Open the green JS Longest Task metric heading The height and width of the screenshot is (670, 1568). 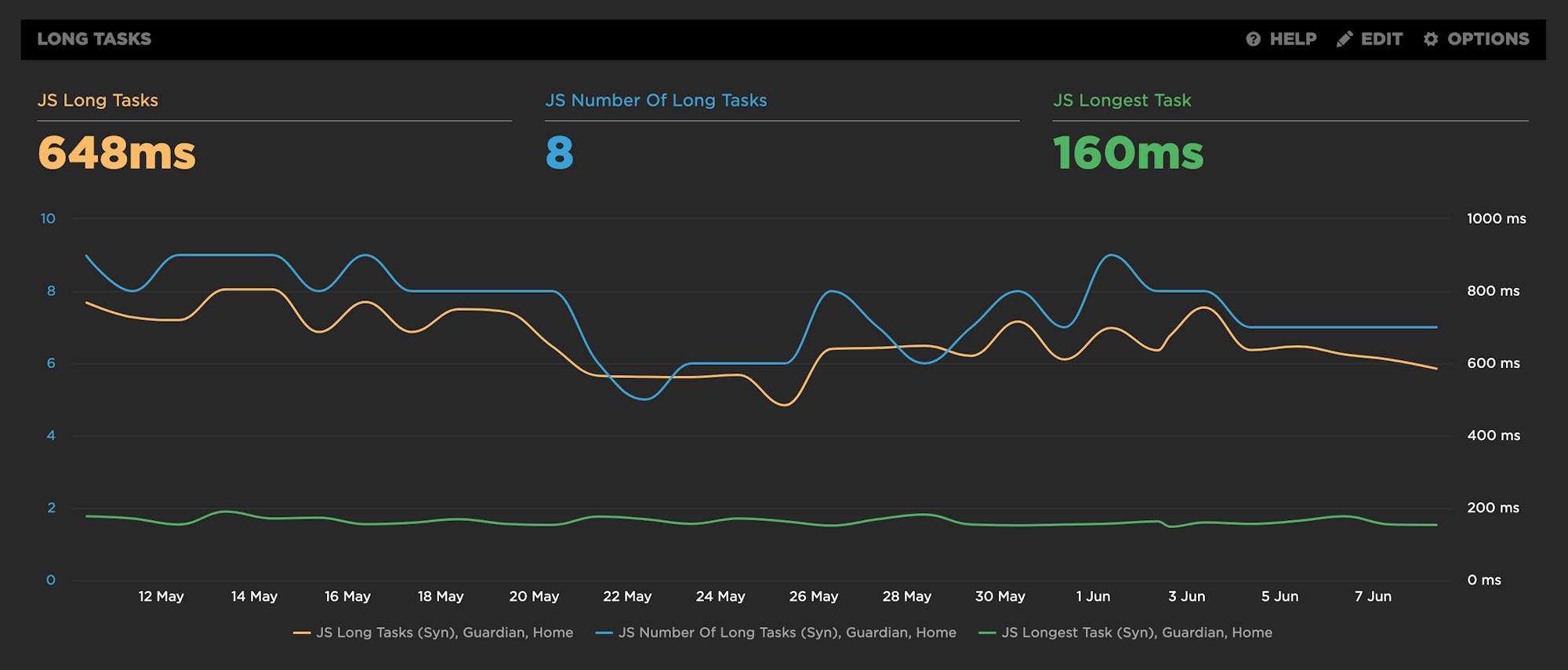(1121, 100)
